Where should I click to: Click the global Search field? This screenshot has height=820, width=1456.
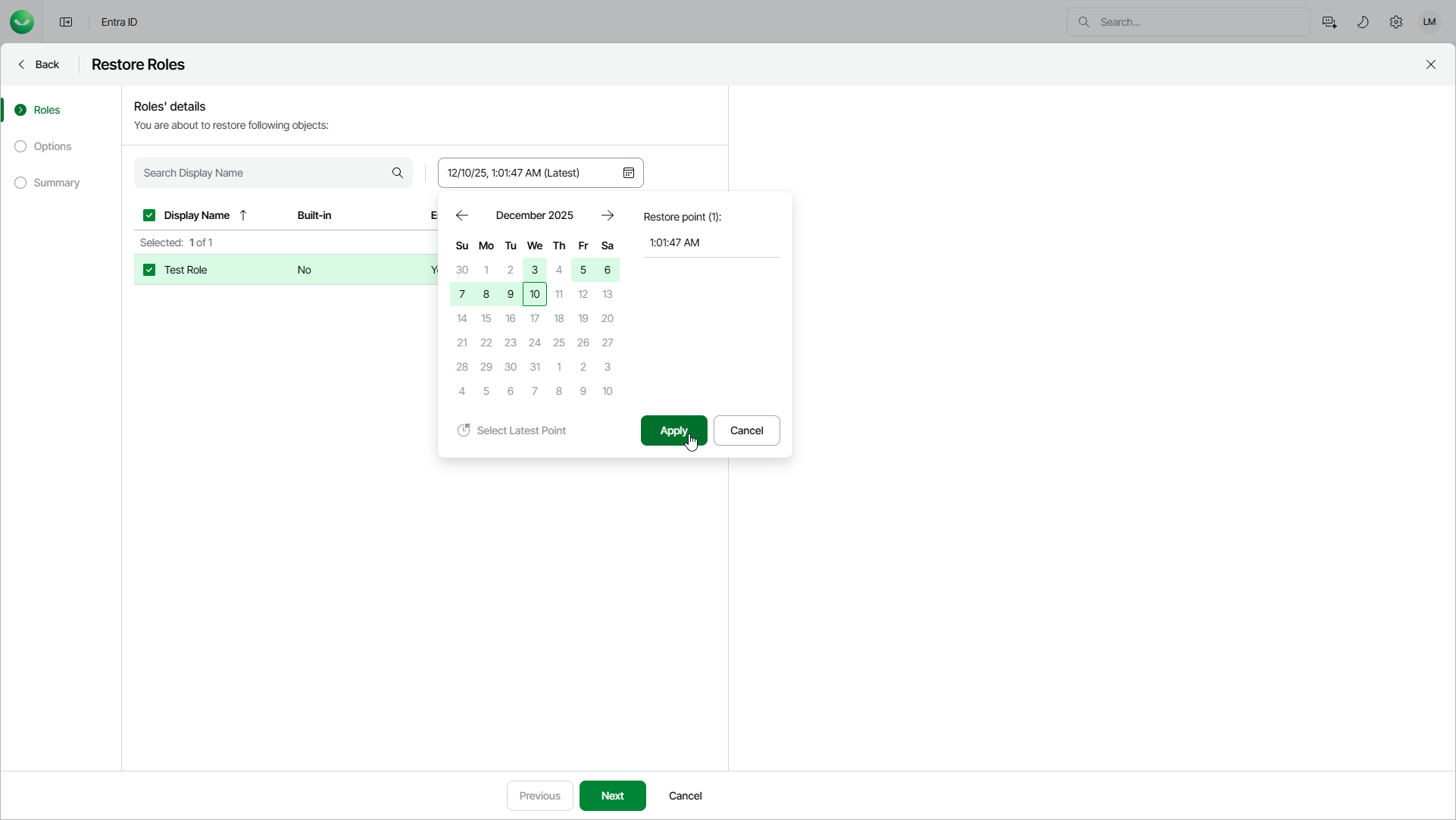pos(1197,22)
